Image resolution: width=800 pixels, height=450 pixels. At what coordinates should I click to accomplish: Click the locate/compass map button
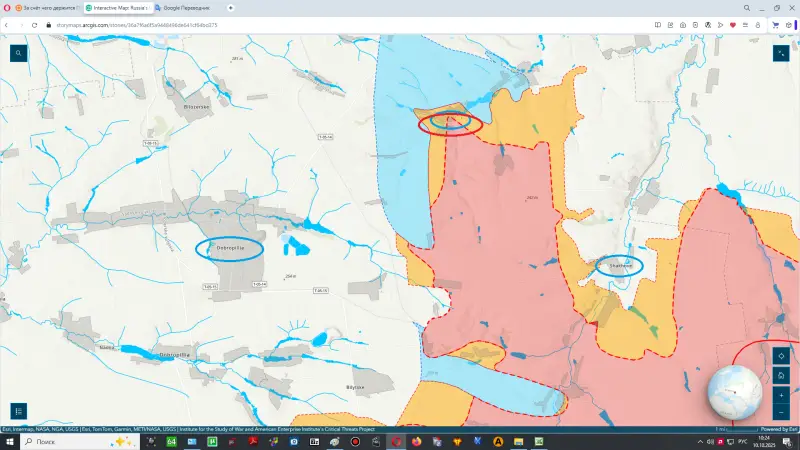[x=780, y=355]
